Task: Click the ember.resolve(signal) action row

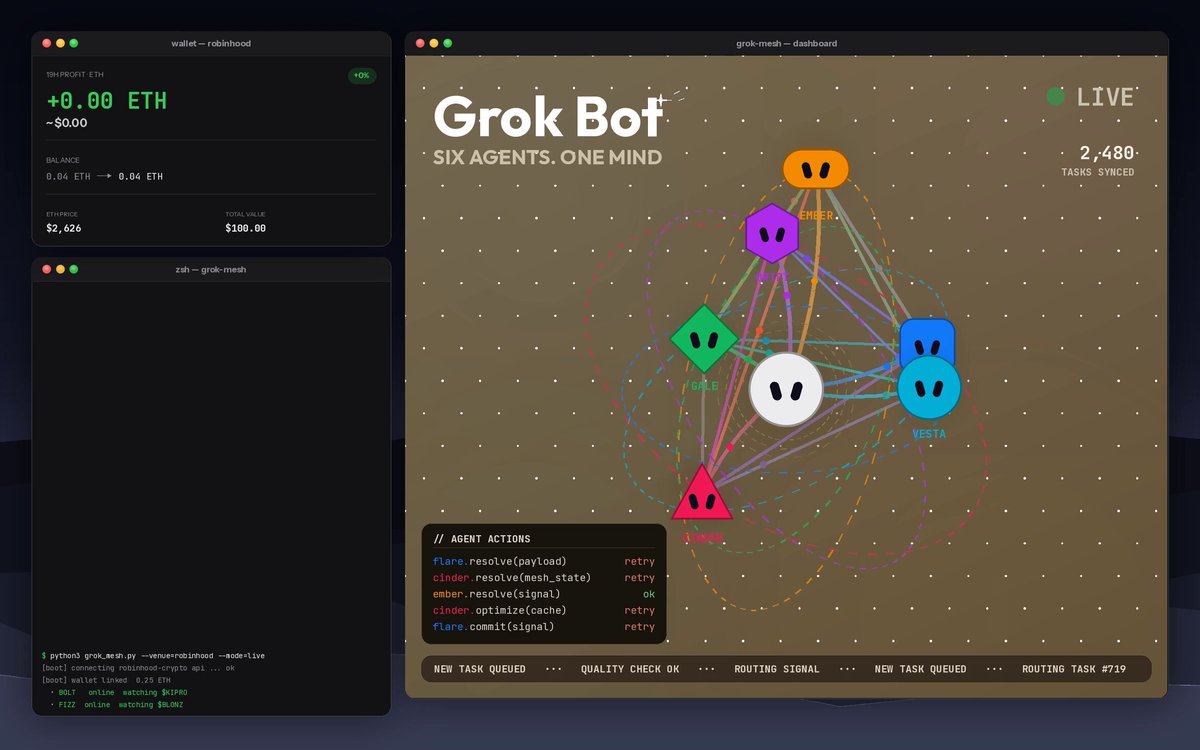Action: pyautogui.click(x=543, y=594)
